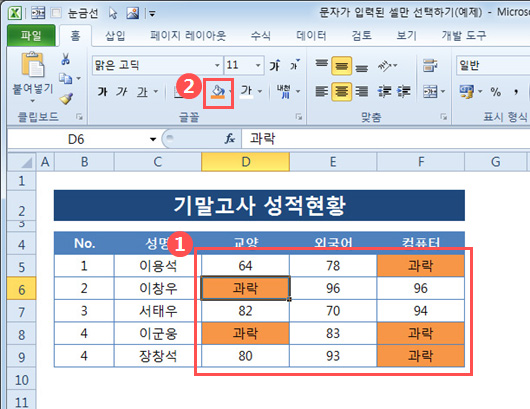Select column D header

click(246, 162)
